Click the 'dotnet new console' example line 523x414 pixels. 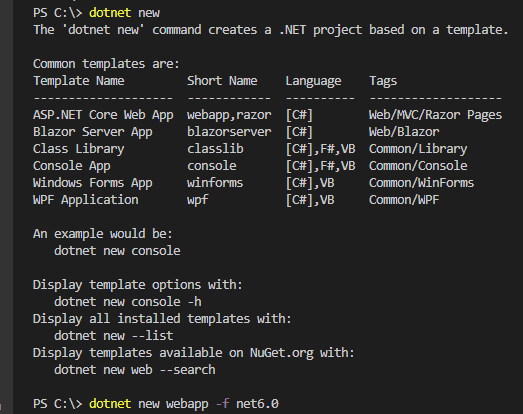tap(117, 251)
